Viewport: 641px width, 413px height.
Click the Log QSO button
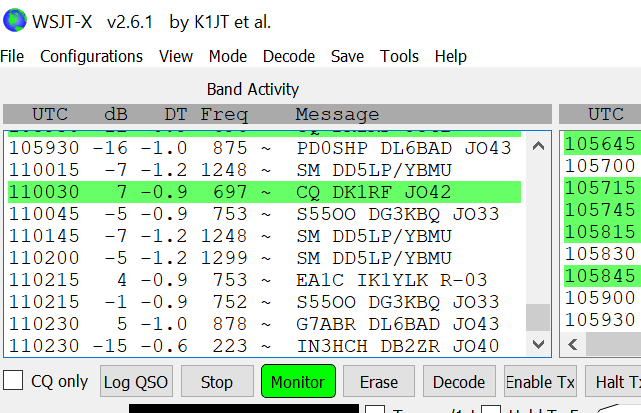[136, 382]
